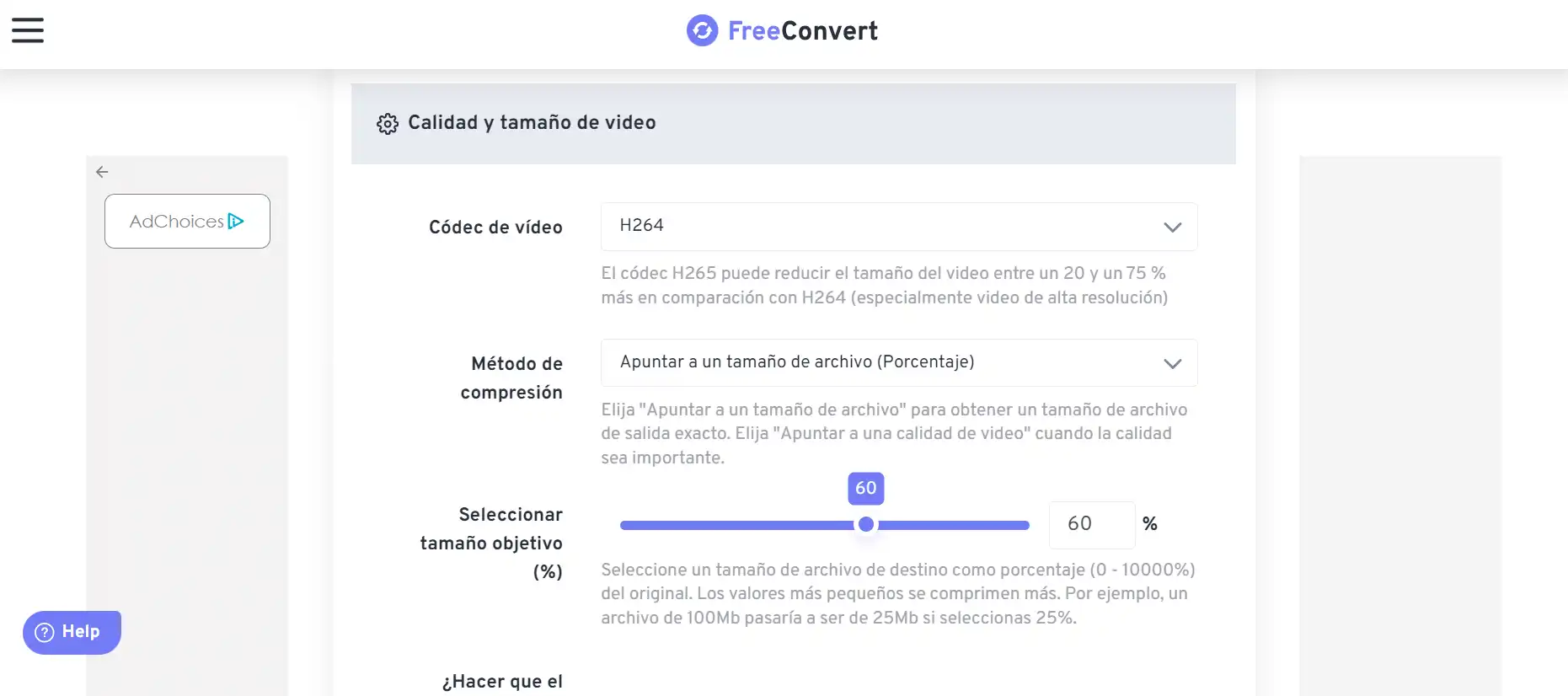Screen dimensions: 1568x696
Task: Click the gear icon beside Calidad y tamaño
Action: pyautogui.click(x=388, y=124)
